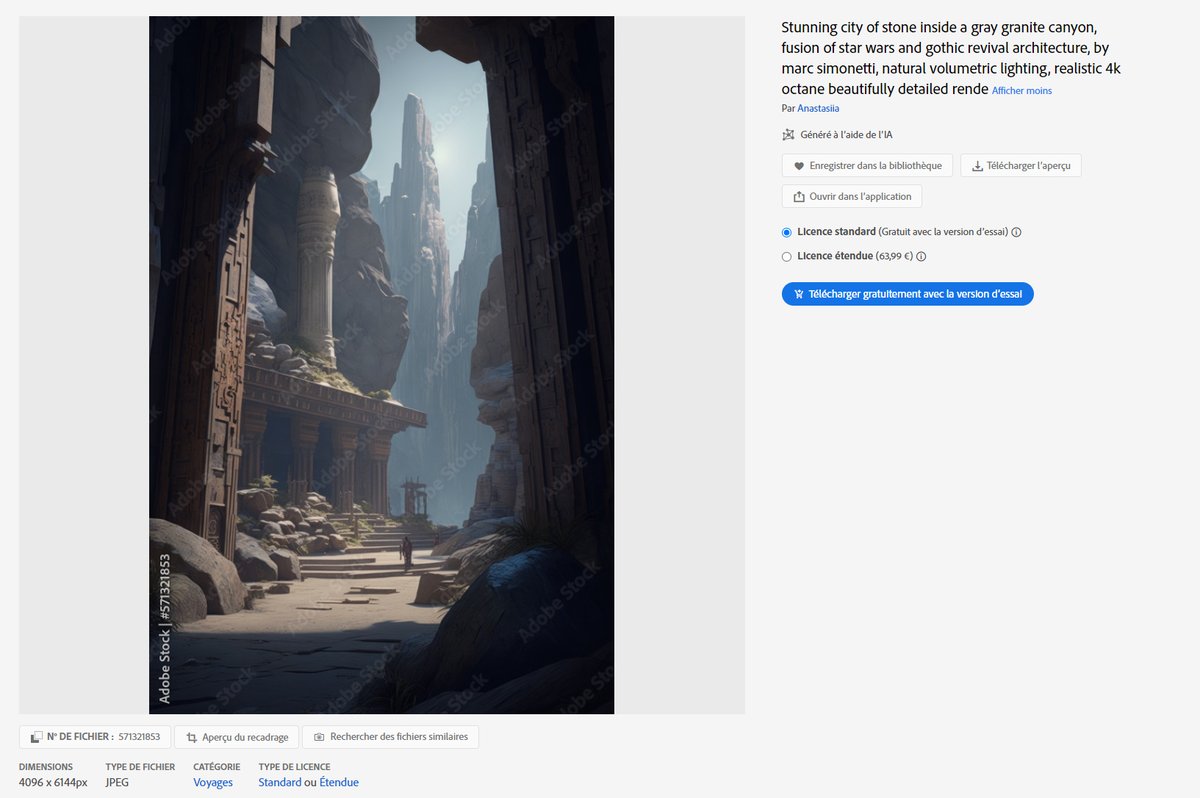Click the cart icon in the blue download button
This screenshot has height=798, width=1200.
799,294
